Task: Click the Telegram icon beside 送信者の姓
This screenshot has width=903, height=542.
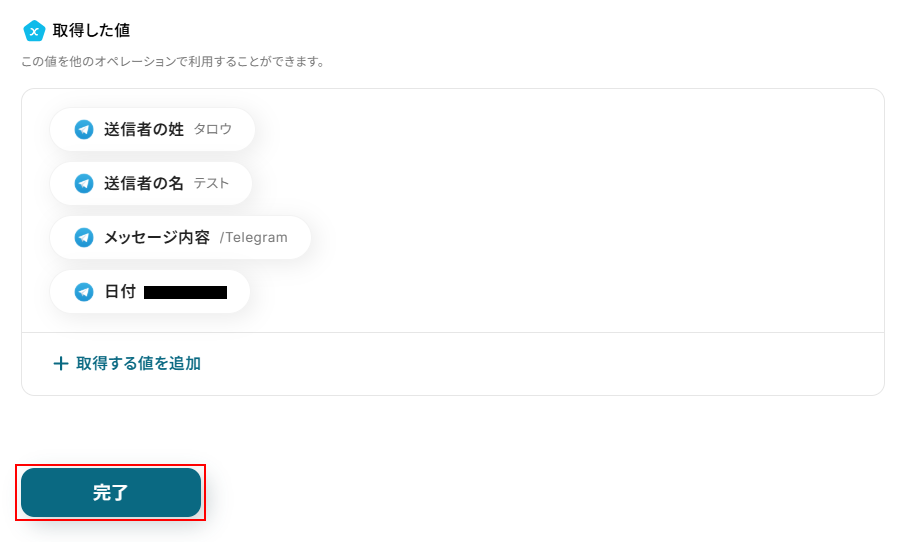Action: coord(84,129)
